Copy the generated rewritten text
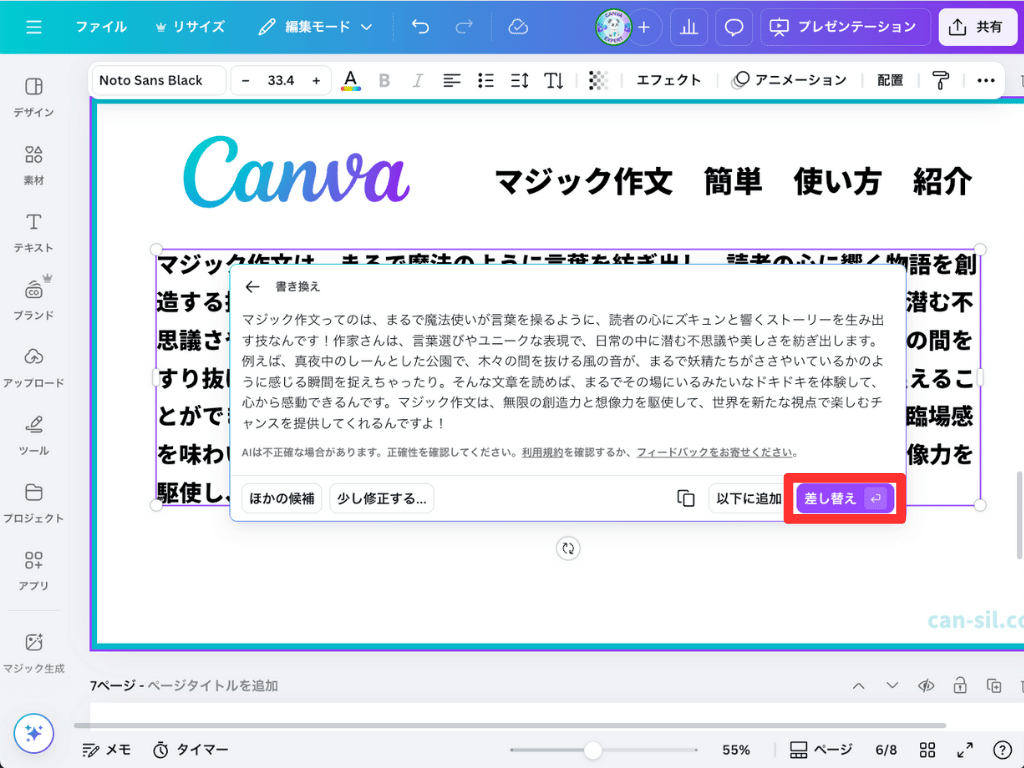The image size is (1024, 768). pos(686,498)
